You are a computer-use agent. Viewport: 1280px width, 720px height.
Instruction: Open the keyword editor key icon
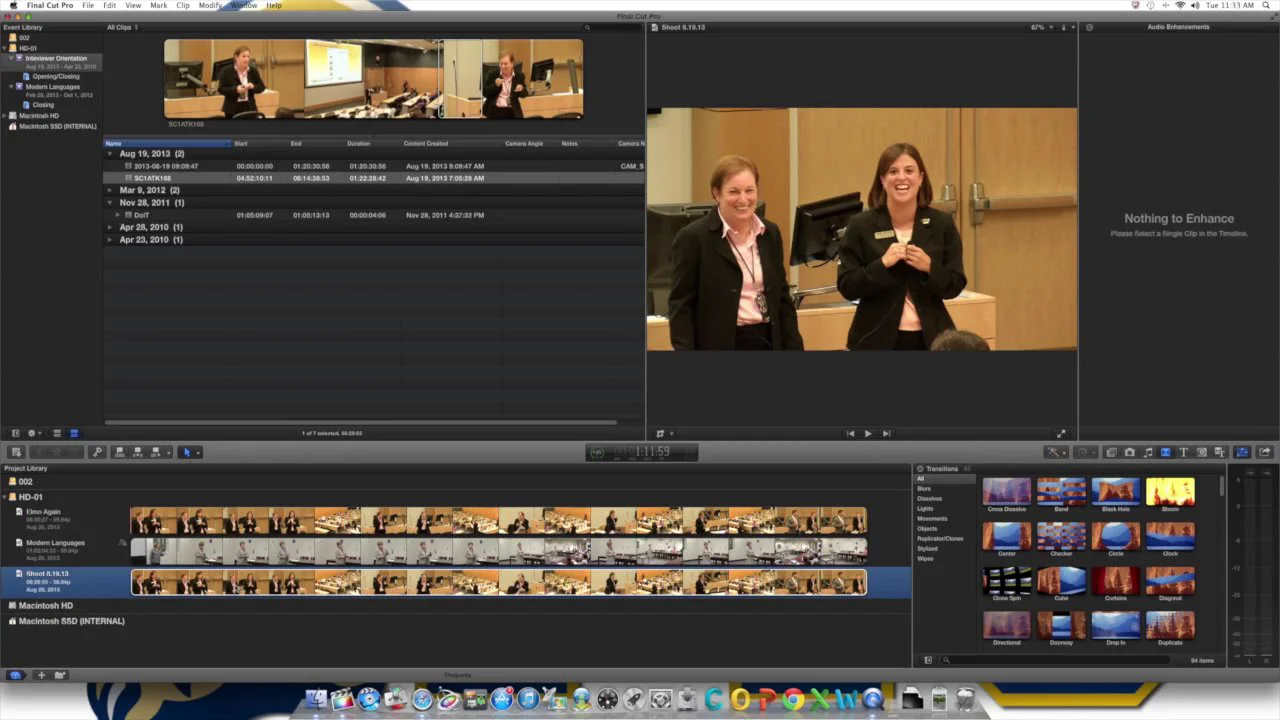point(97,452)
